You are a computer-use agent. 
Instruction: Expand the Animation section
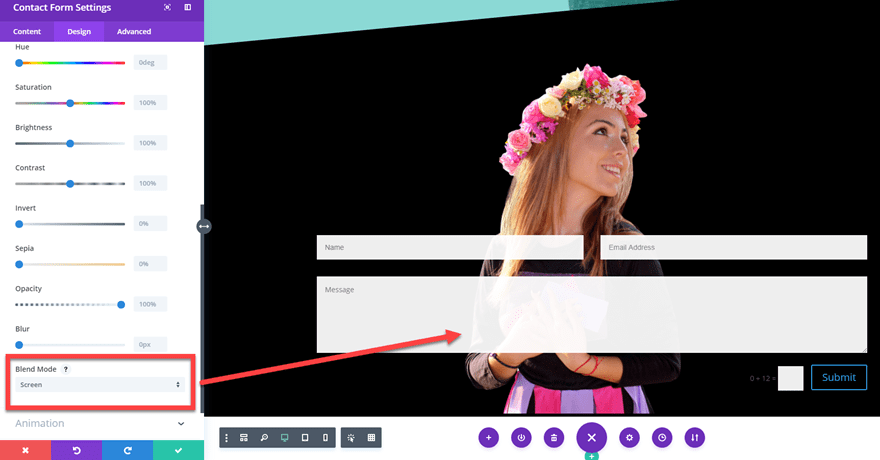tap(100, 424)
